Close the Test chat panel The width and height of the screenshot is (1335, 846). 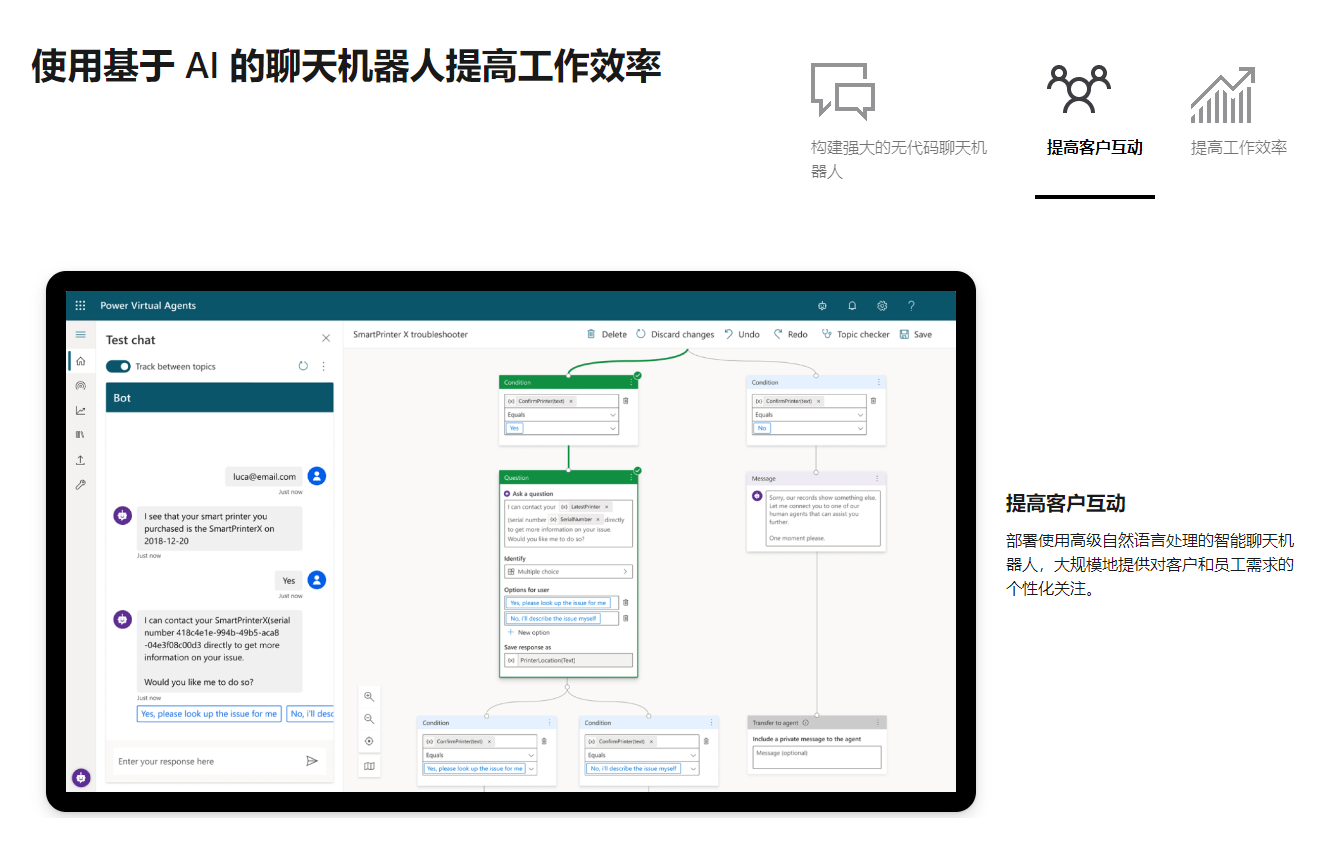(325, 339)
